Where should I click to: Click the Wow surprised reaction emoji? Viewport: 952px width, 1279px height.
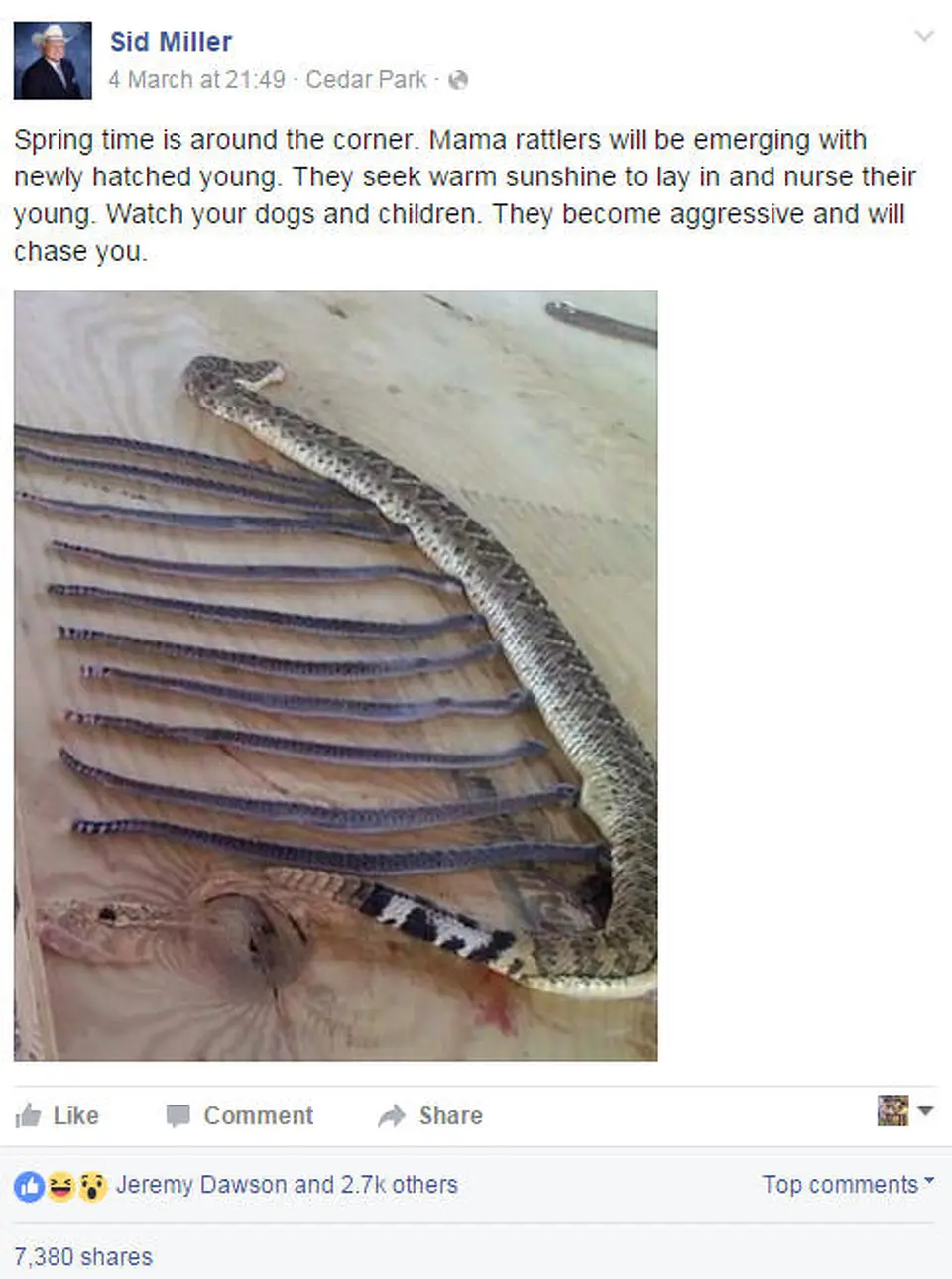[x=92, y=1186]
